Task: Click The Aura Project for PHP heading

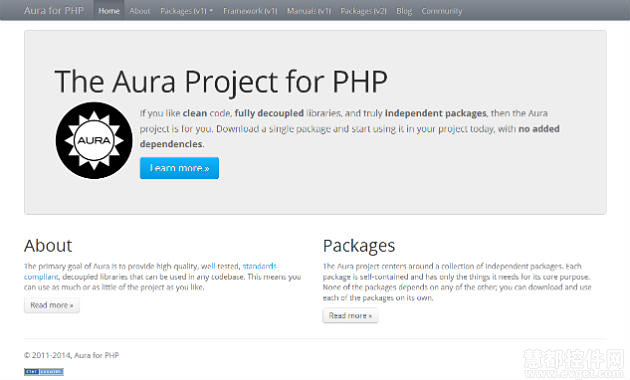Action: pos(221,82)
